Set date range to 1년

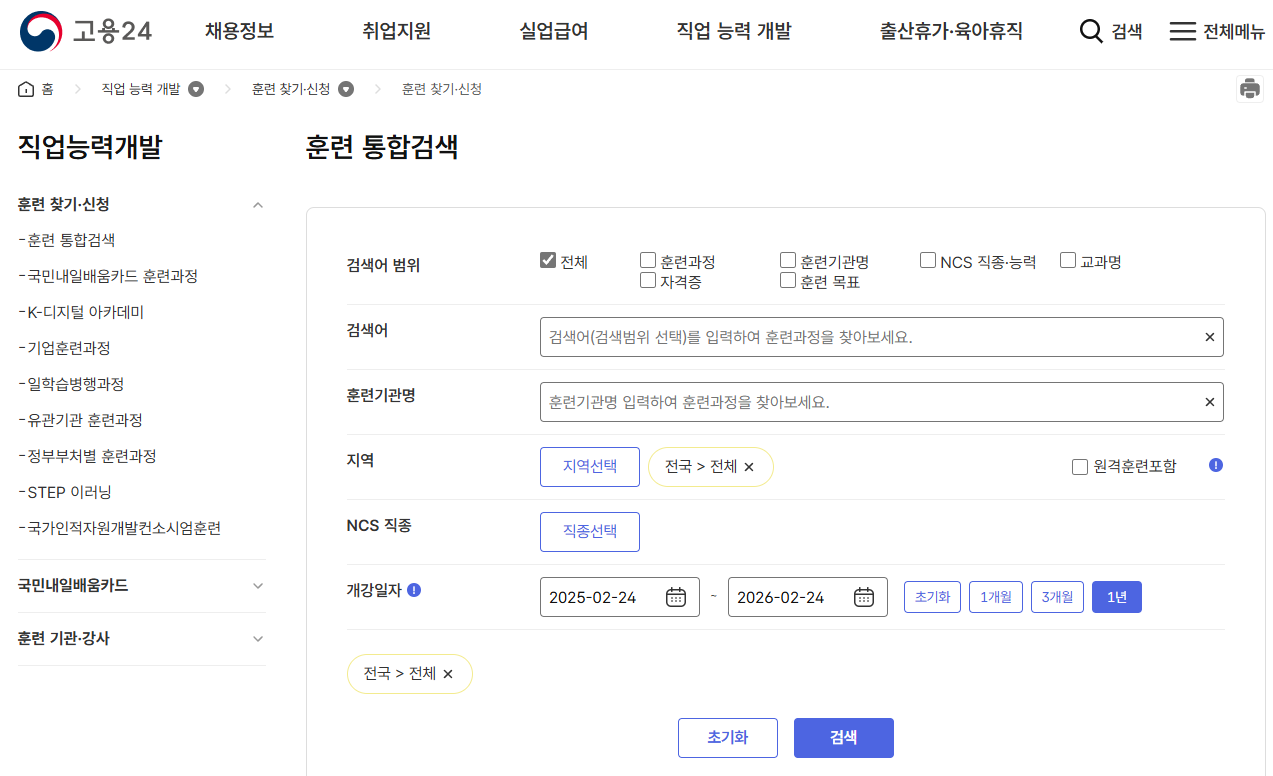coord(1117,597)
